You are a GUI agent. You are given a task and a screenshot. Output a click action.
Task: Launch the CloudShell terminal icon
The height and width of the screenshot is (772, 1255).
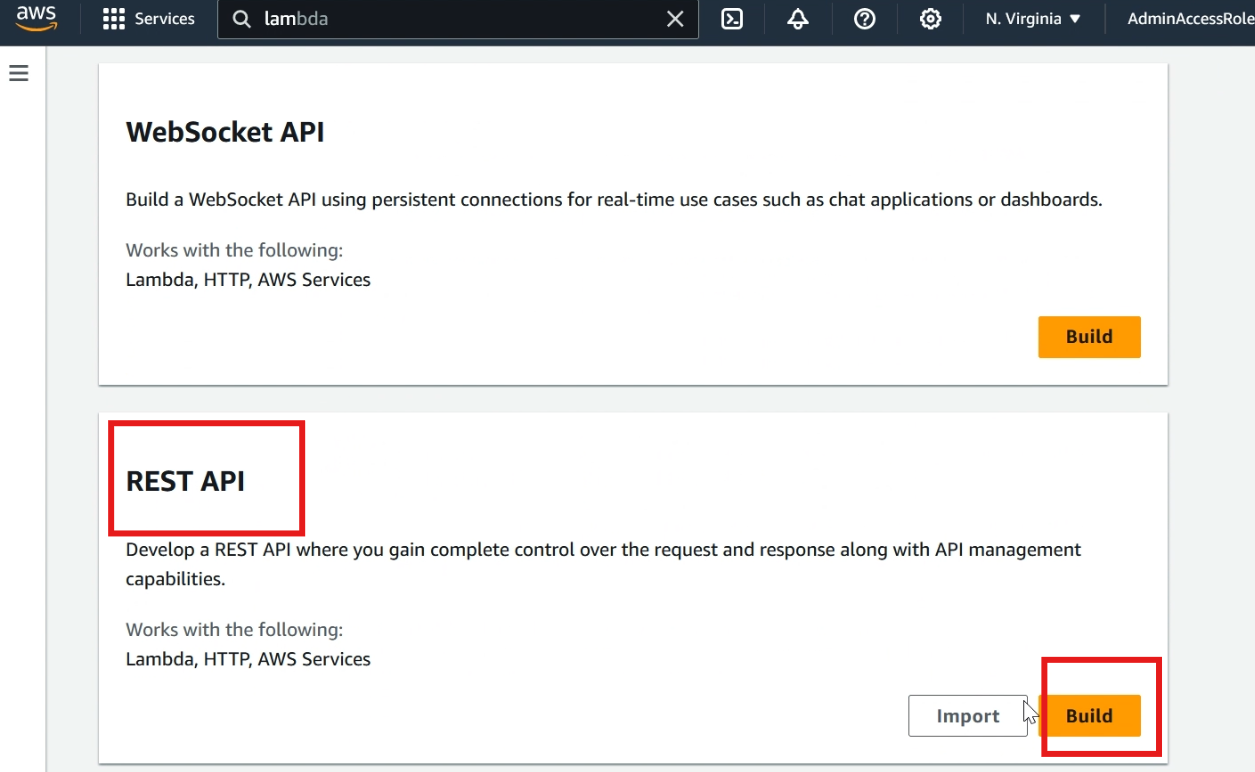point(732,19)
